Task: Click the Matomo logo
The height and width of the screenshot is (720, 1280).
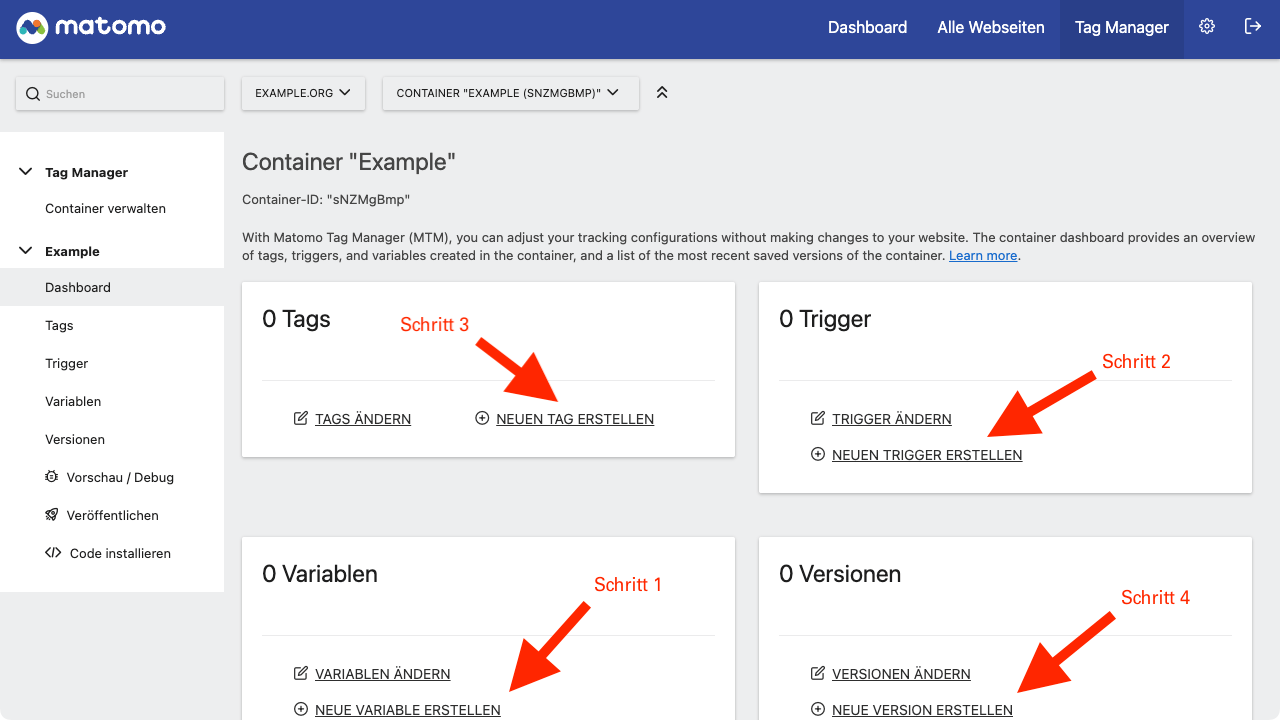Action: pos(91,28)
